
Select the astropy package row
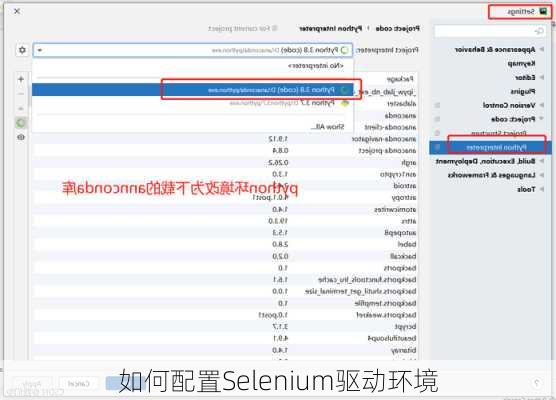click(225, 198)
